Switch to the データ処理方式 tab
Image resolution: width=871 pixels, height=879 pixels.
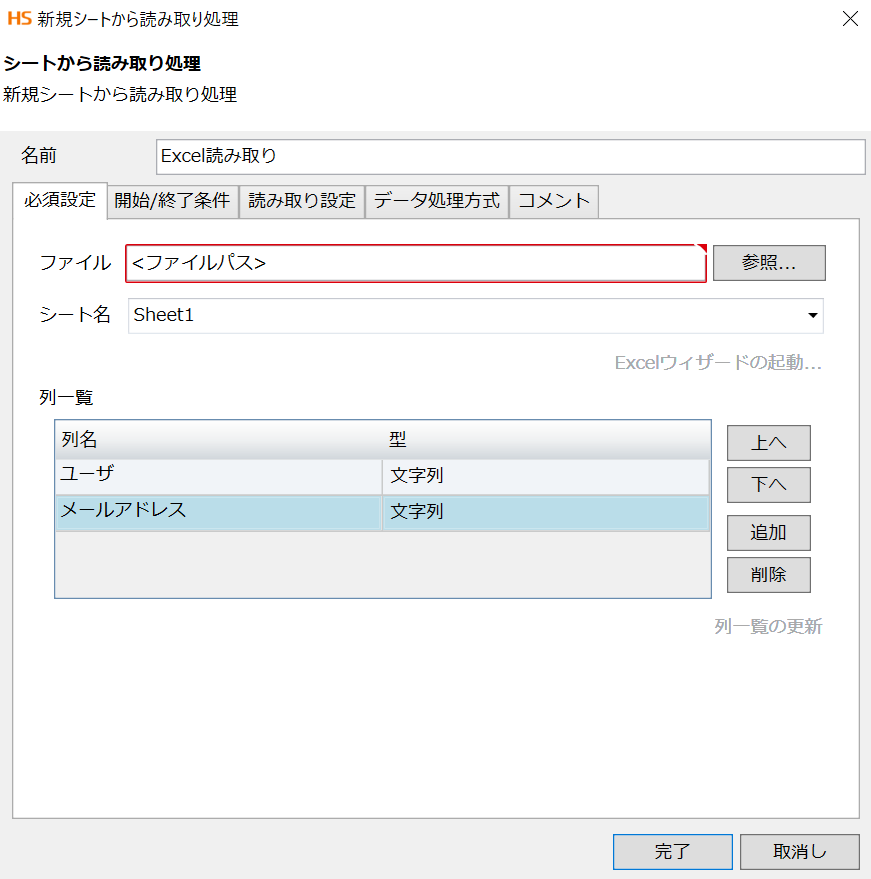click(x=437, y=201)
